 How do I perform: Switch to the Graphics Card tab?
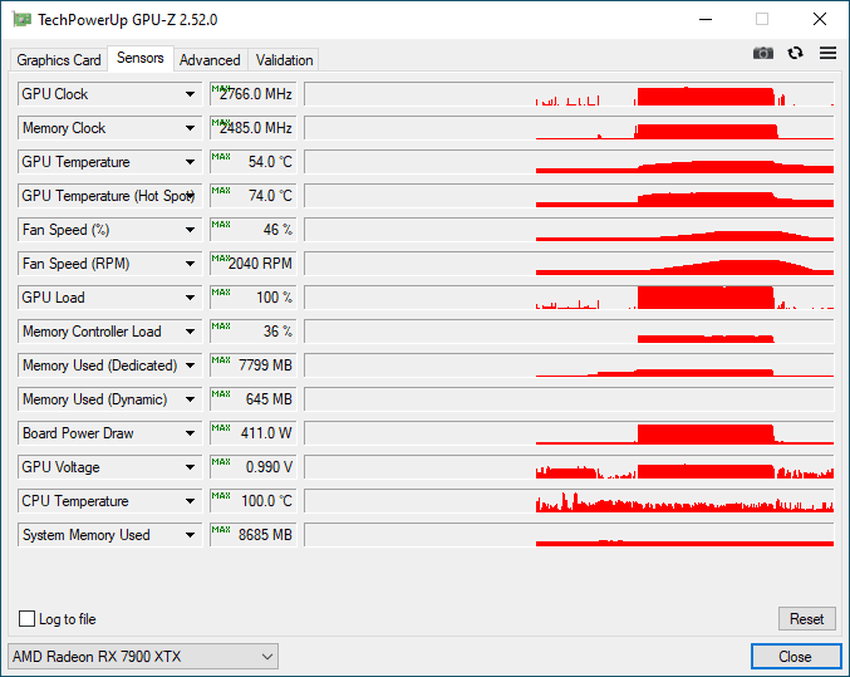[59, 60]
